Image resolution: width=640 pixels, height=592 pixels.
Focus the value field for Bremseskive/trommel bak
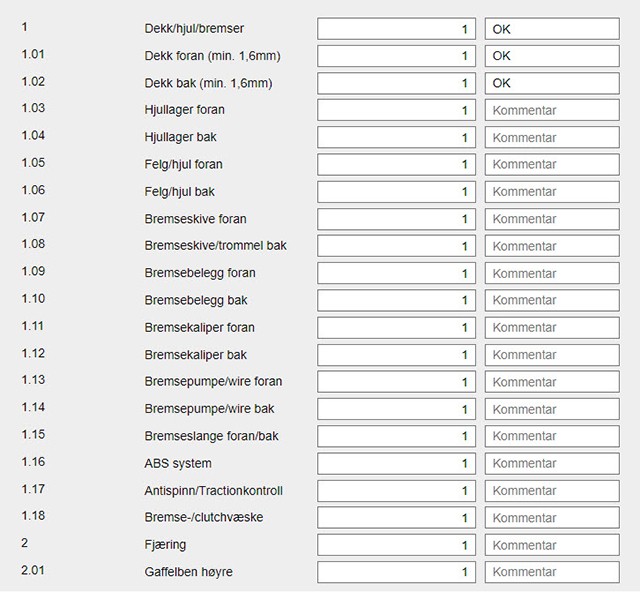(396, 246)
